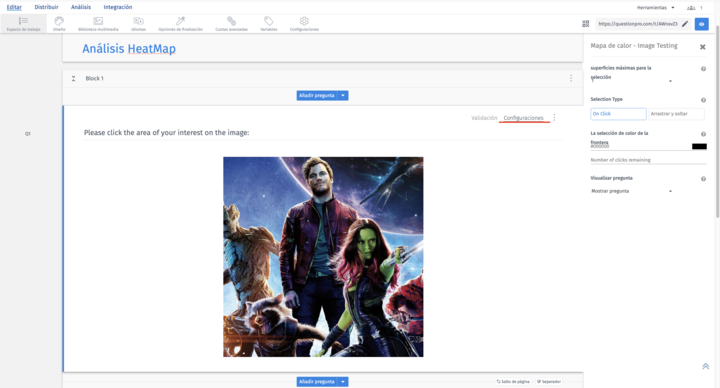This screenshot has height=388, width=720.
Task: Jump to top with double chevron icon
Action: click(x=706, y=366)
